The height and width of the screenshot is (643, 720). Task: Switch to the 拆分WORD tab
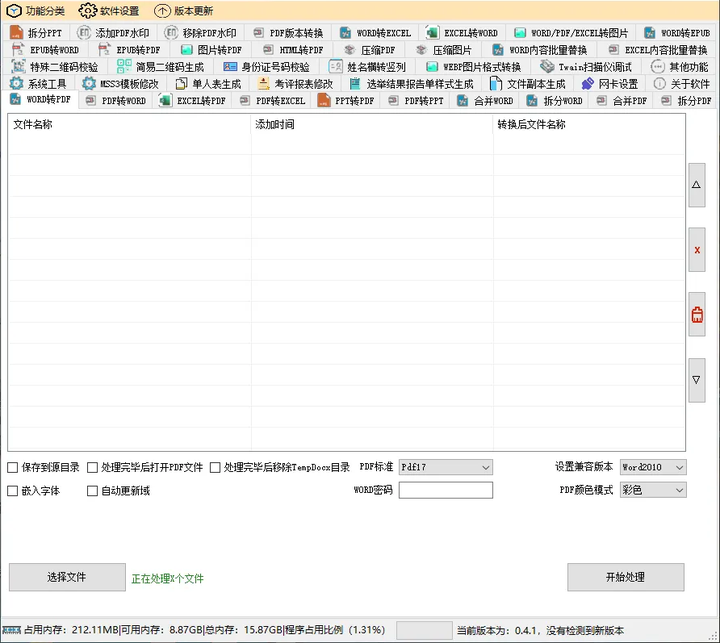point(555,101)
